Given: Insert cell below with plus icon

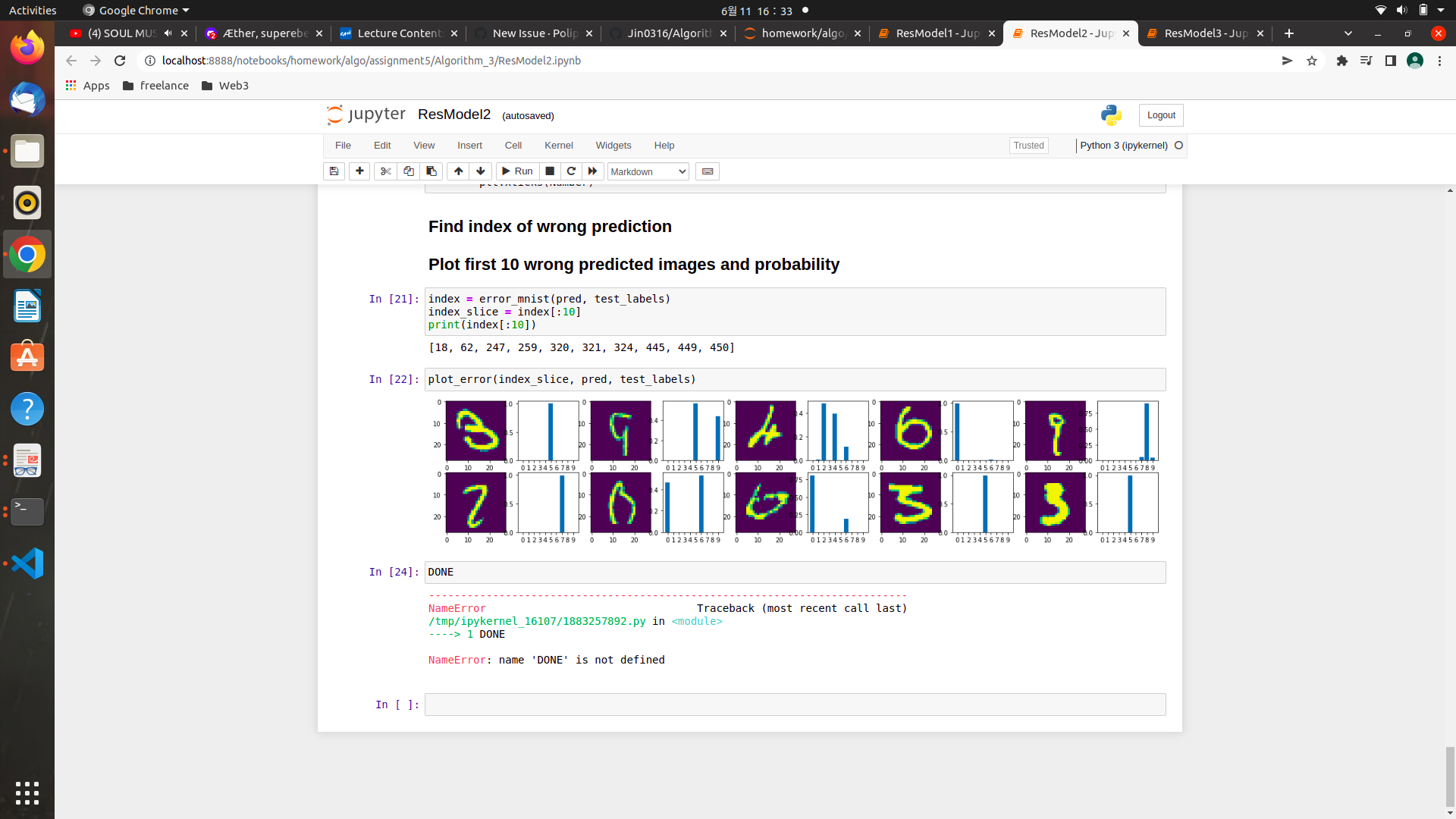Looking at the screenshot, I should click(x=359, y=171).
